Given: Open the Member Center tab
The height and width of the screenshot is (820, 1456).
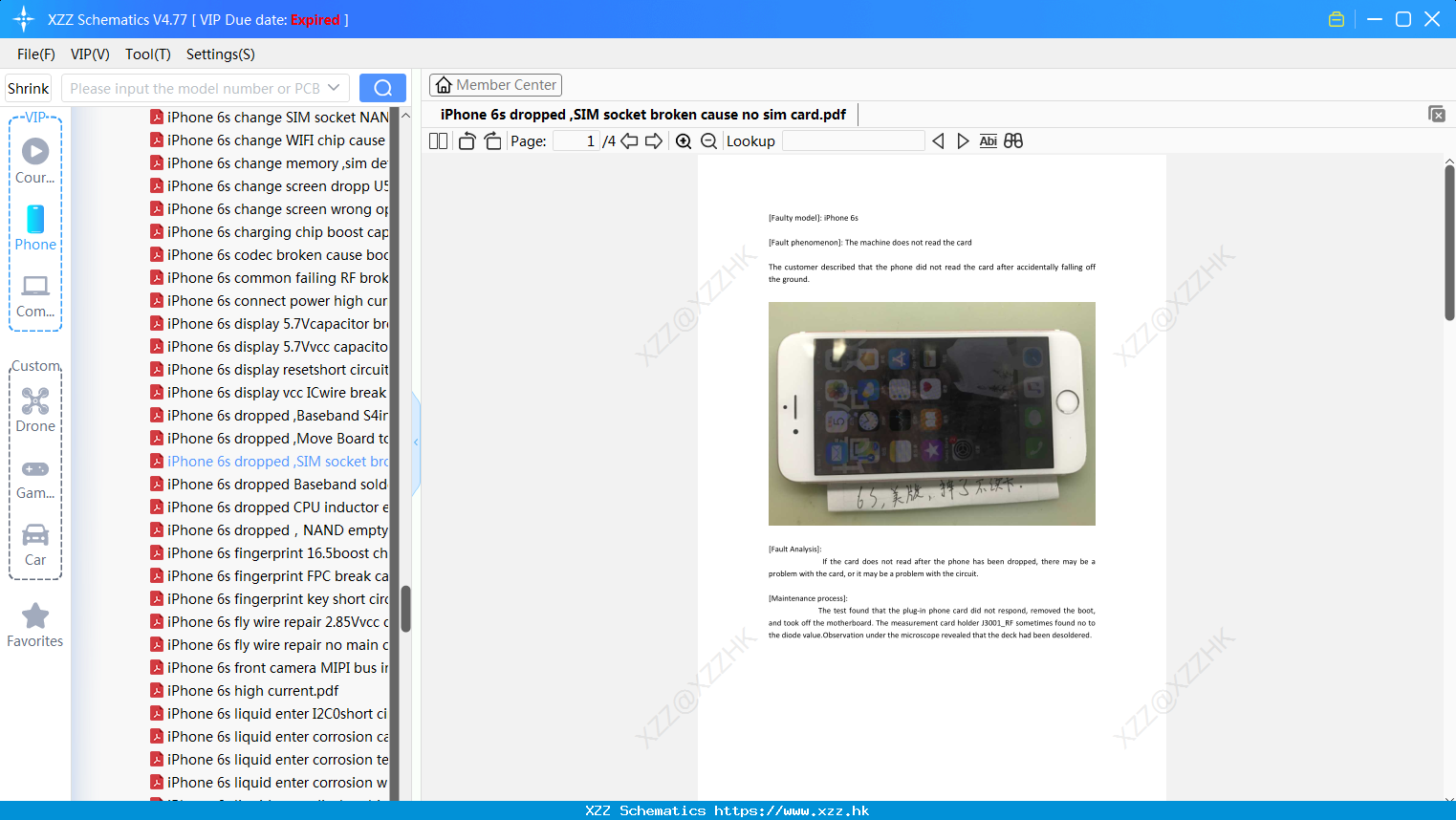Looking at the screenshot, I should [x=495, y=85].
